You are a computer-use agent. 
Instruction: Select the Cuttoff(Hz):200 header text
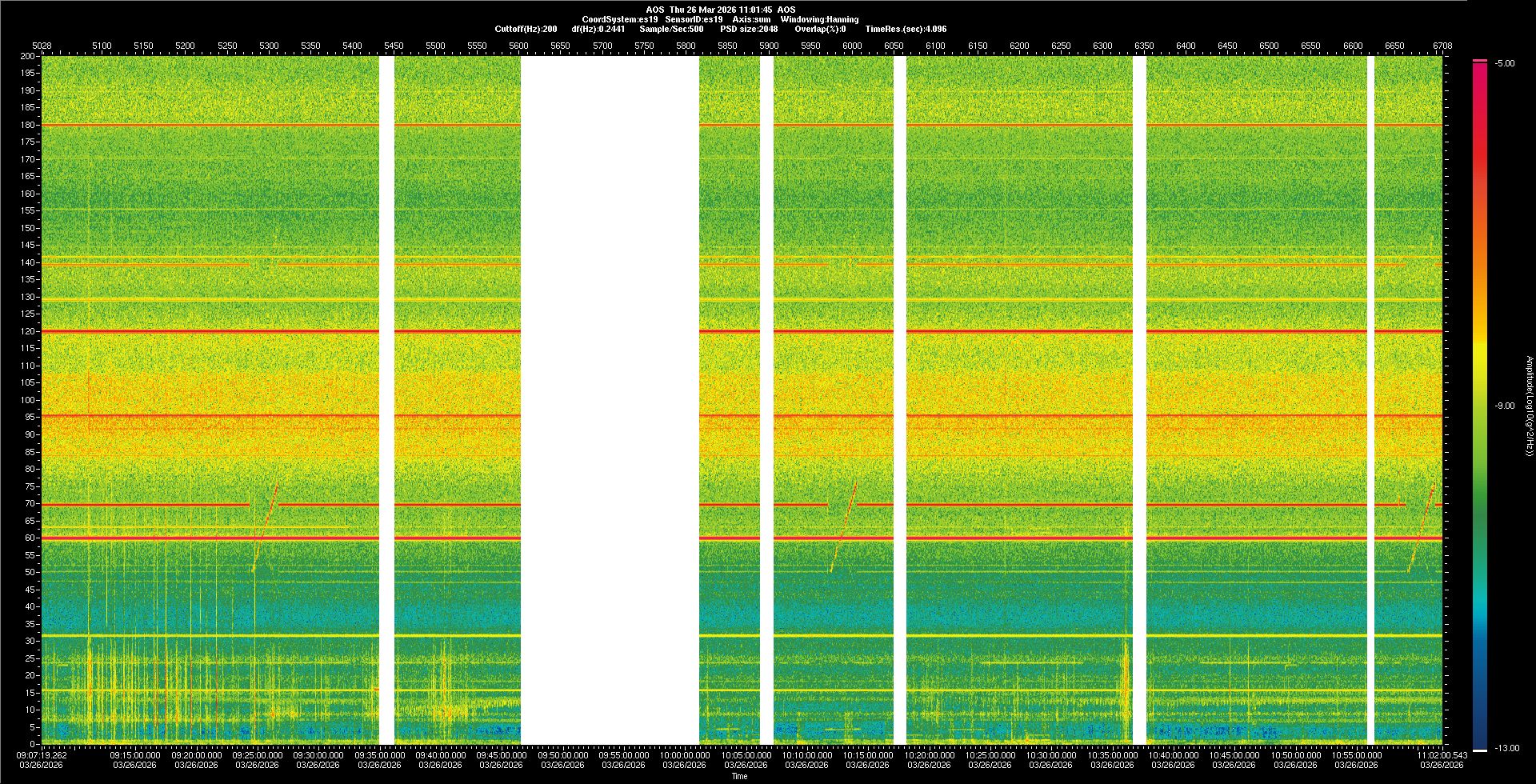[526, 29]
